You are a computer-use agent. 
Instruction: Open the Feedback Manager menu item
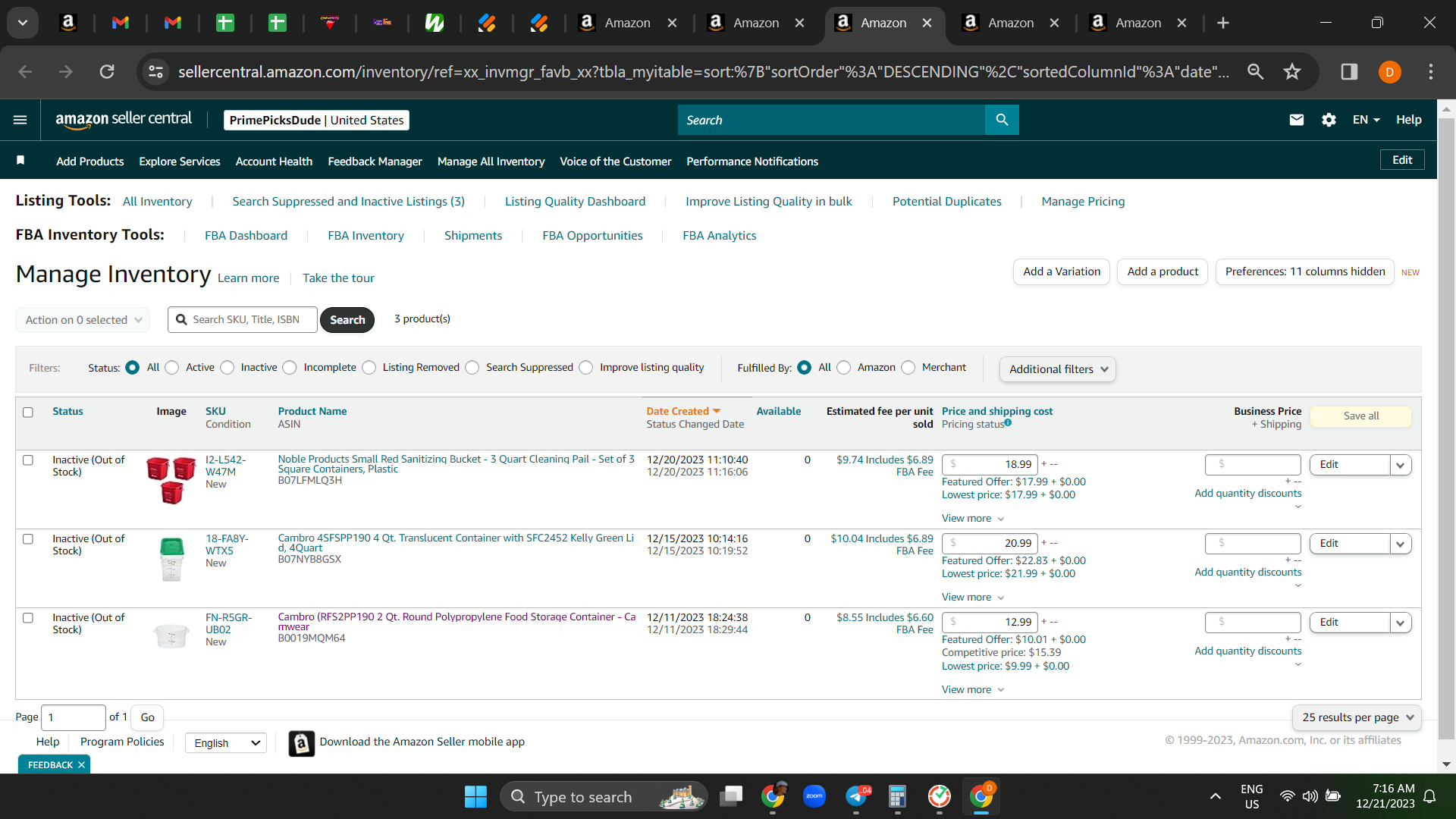click(375, 162)
